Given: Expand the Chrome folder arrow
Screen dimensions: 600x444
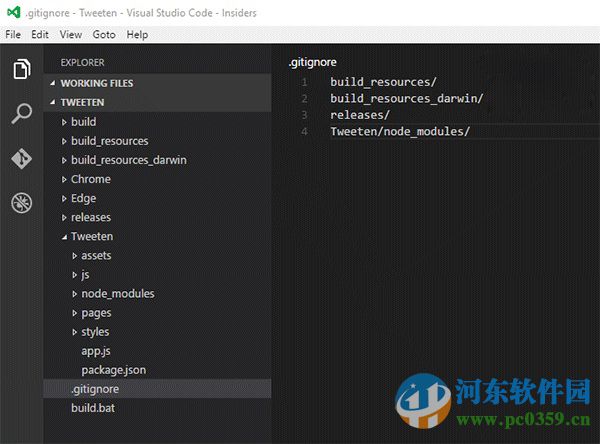Looking at the screenshot, I should (64, 180).
